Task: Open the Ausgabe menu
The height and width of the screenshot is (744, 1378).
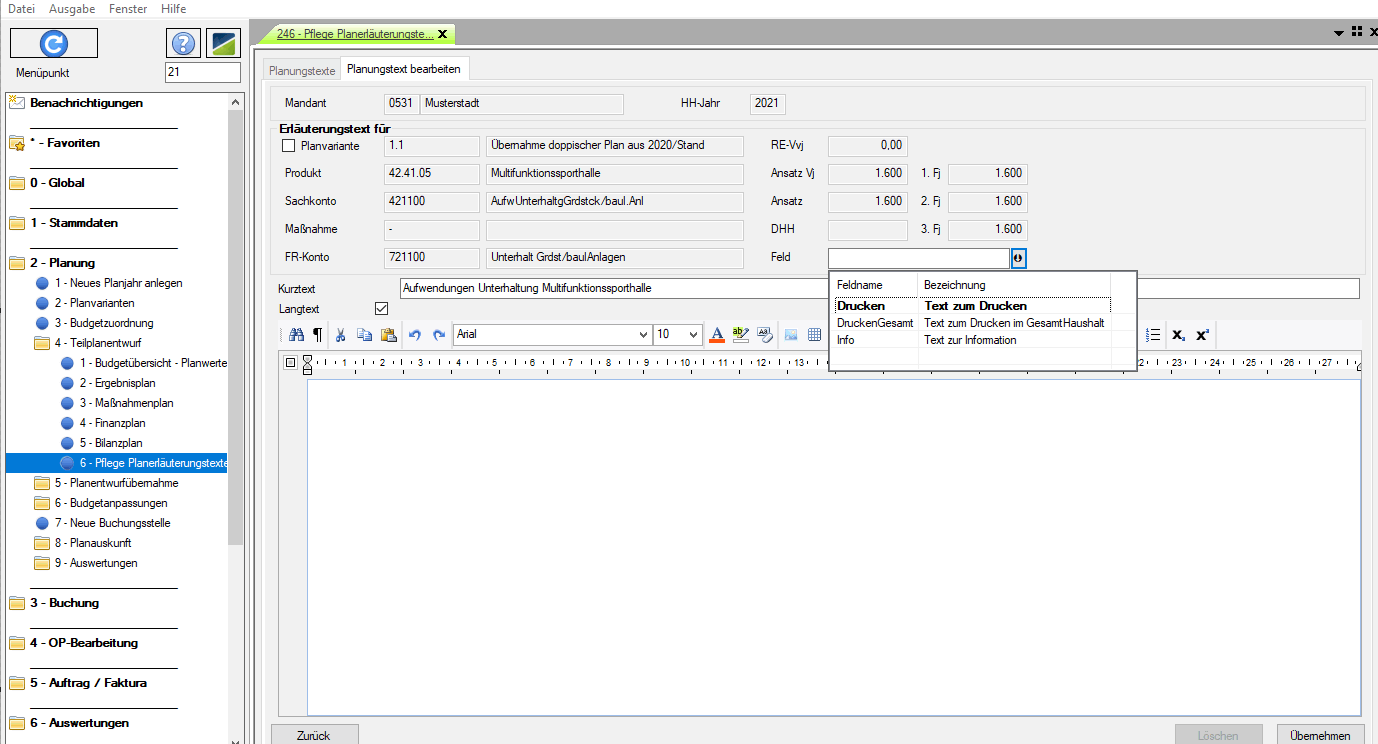Action: 72,9
